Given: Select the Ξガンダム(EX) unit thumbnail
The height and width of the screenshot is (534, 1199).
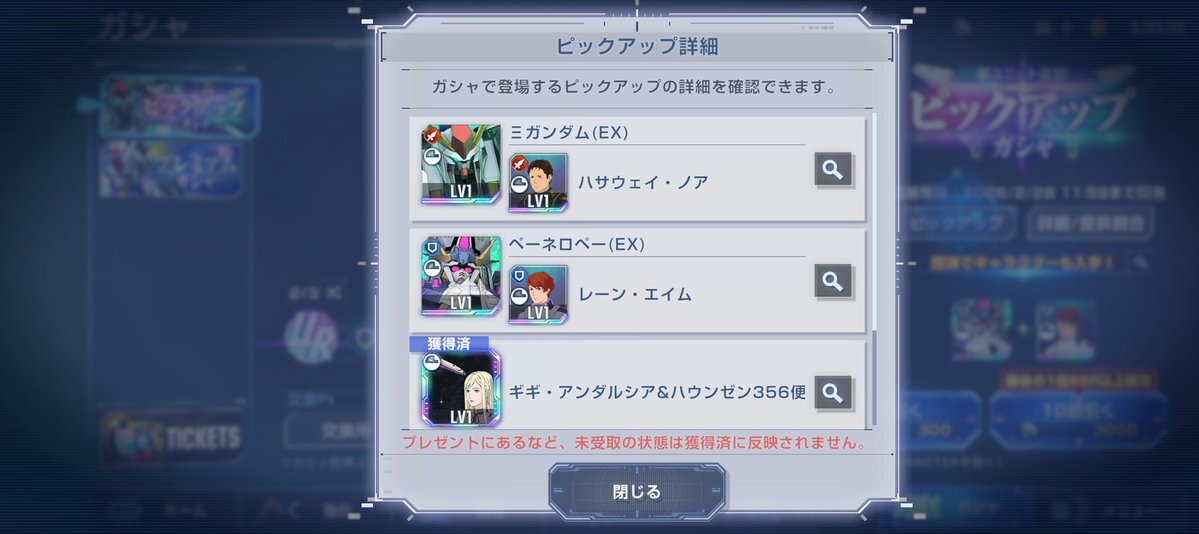Looking at the screenshot, I should click(x=461, y=164).
